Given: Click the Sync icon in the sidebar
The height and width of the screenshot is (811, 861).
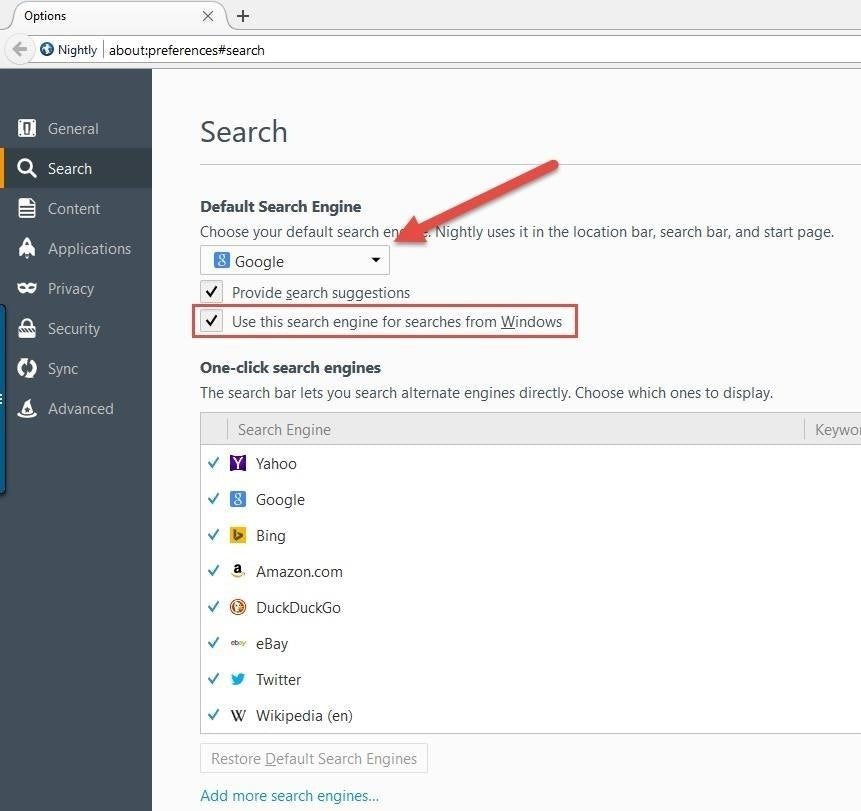Looking at the screenshot, I should pyautogui.click(x=27, y=368).
